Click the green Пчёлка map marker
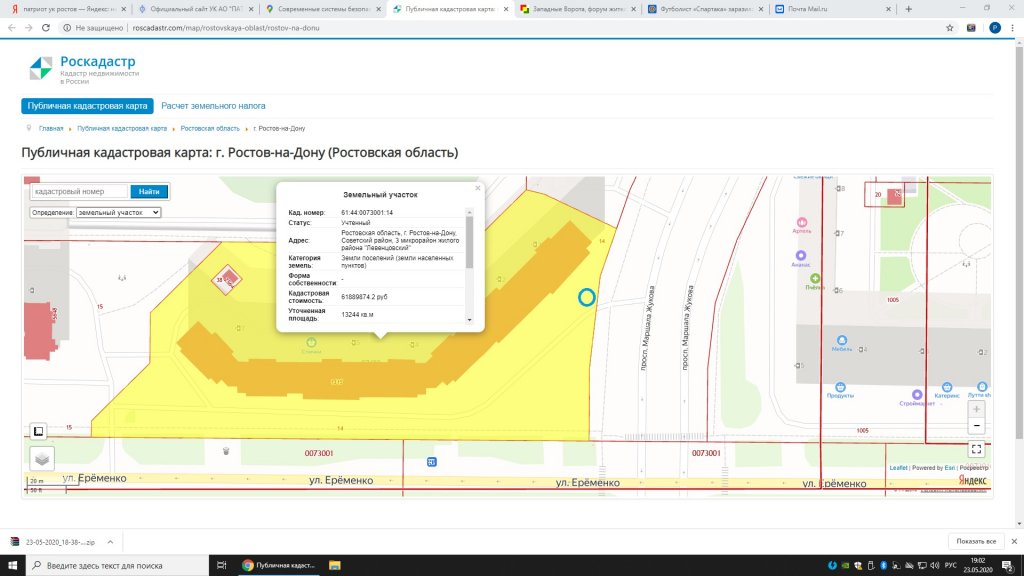Viewport: 1024px width, 576px height. [x=815, y=279]
